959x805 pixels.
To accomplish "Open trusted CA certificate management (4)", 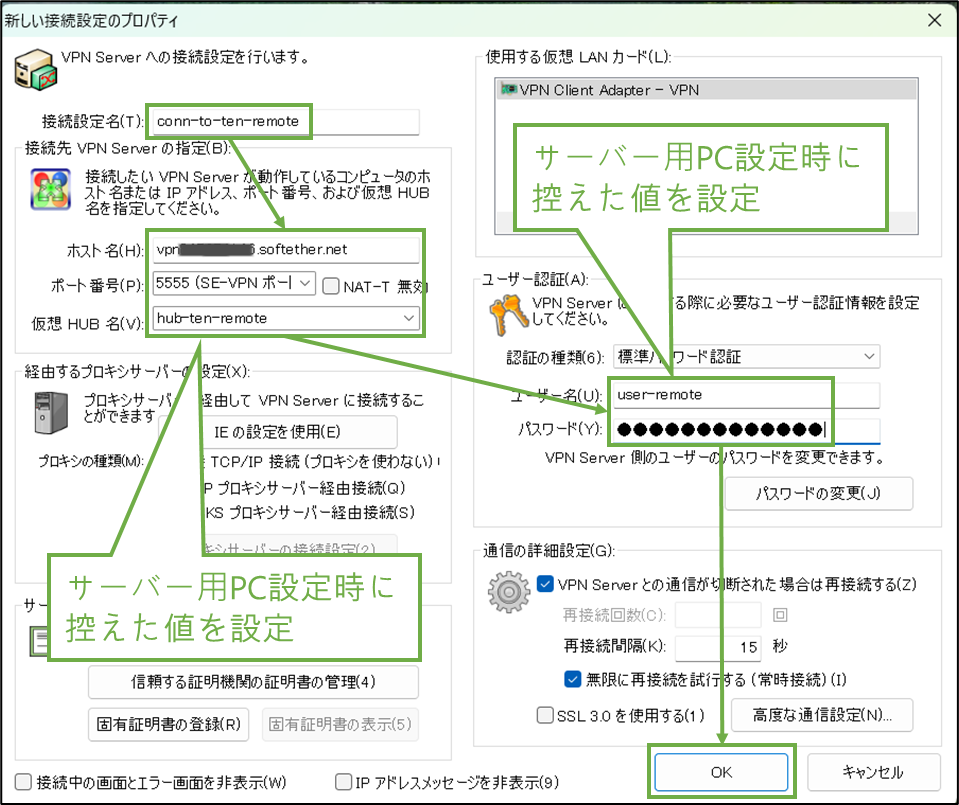I will (x=253, y=681).
